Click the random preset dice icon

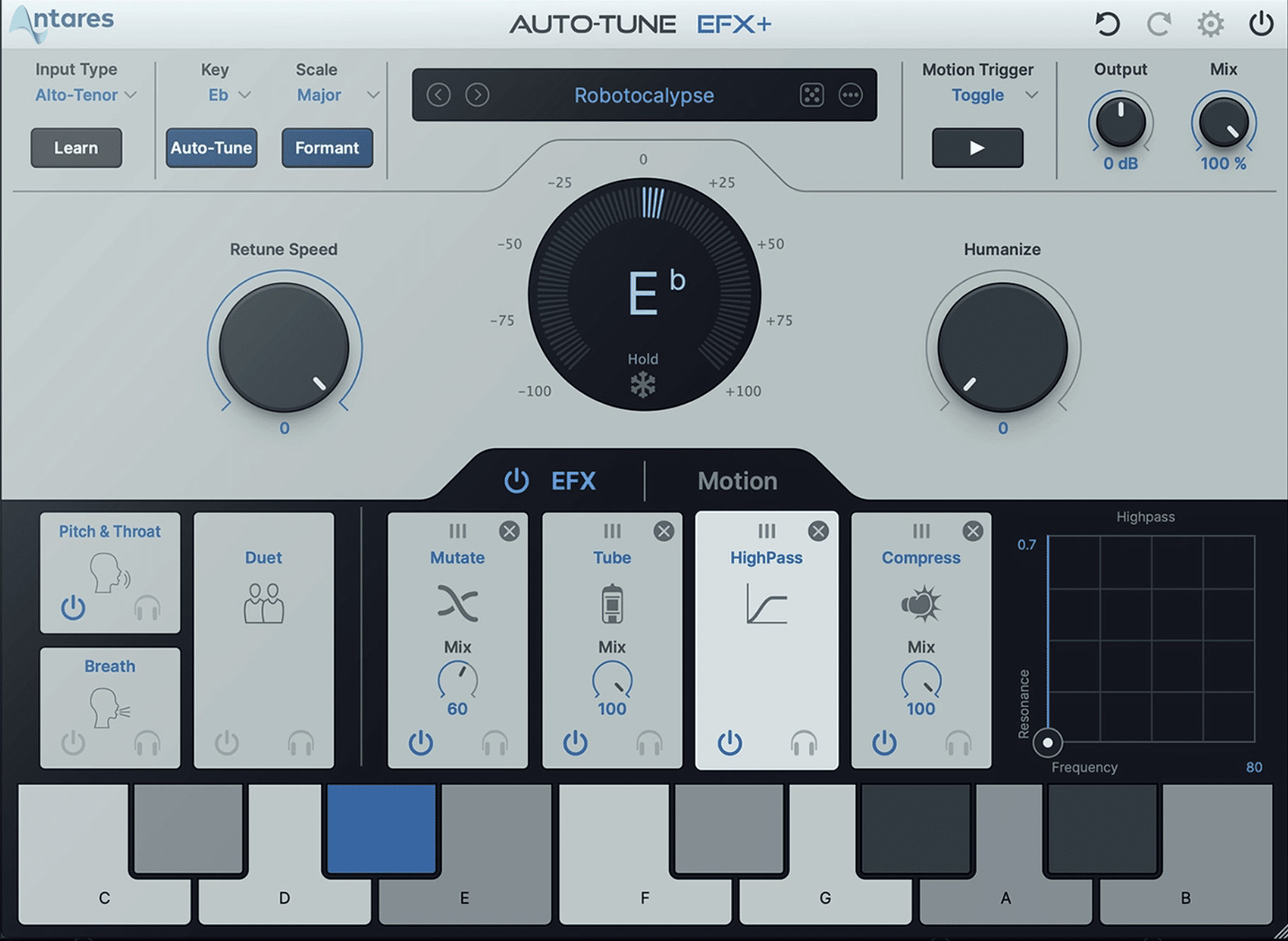coord(812,94)
